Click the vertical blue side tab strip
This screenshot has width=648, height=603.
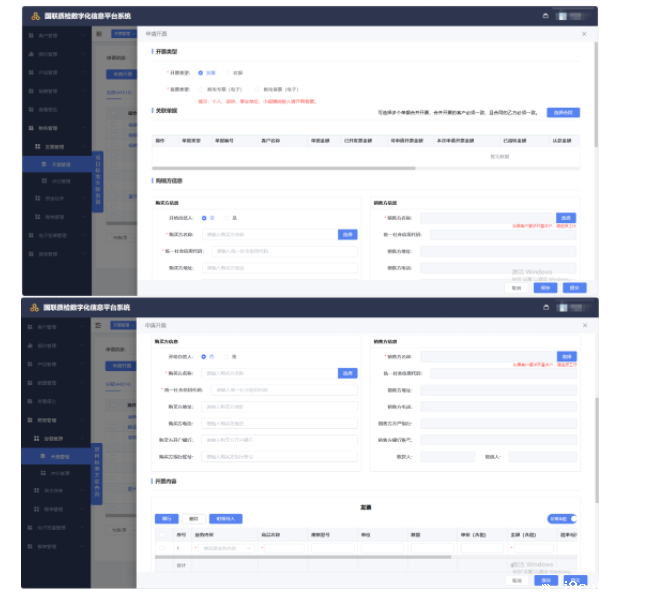coord(98,177)
